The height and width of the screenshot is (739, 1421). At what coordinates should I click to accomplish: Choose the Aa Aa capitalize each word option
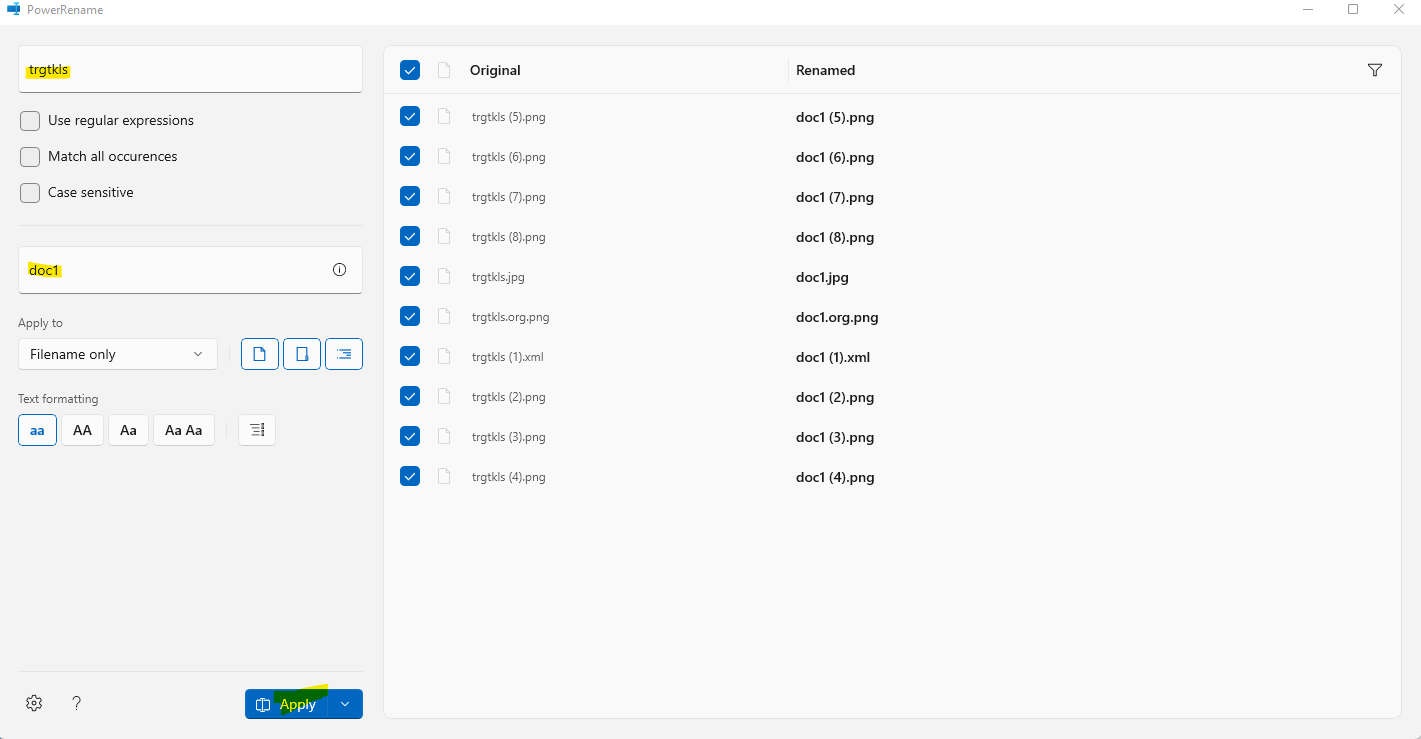click(x=183, y=430)
